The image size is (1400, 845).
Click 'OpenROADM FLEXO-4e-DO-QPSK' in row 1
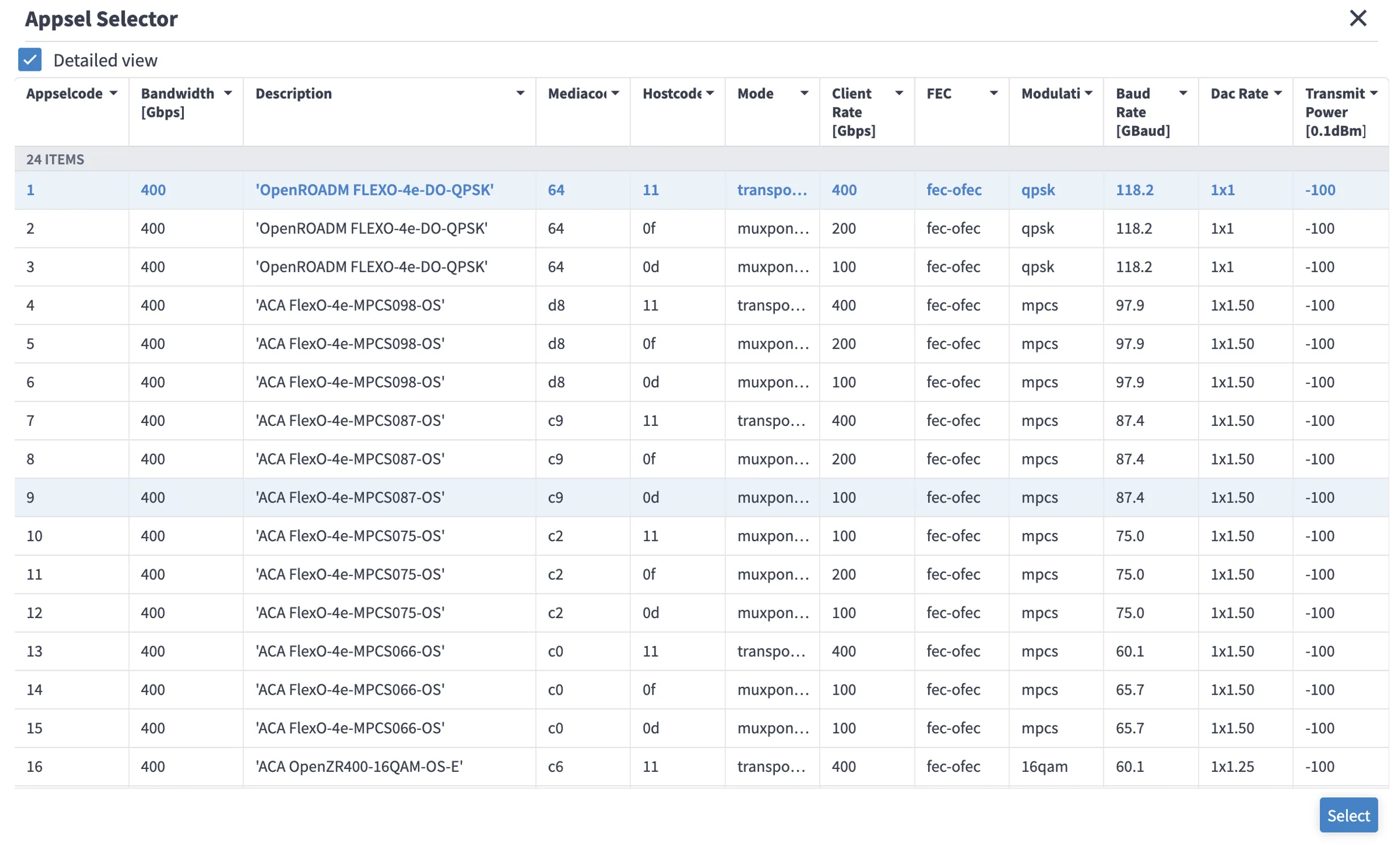click(x=374, y=189)
